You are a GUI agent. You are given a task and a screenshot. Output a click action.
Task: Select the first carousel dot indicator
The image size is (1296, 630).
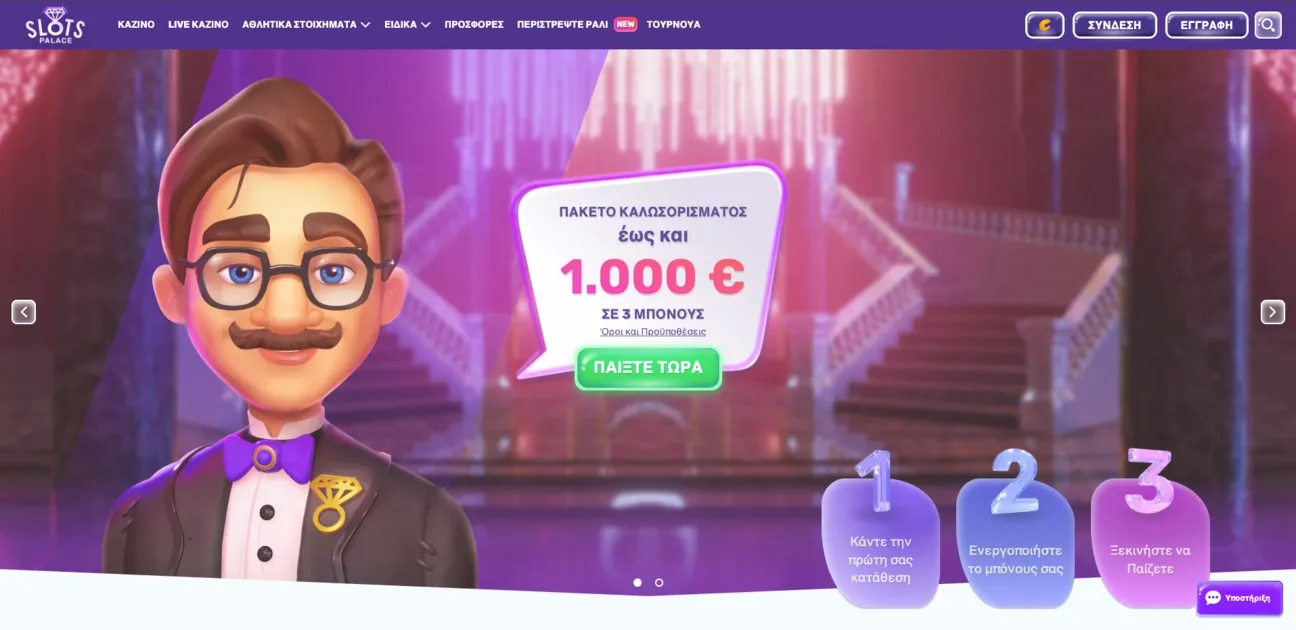637,582
